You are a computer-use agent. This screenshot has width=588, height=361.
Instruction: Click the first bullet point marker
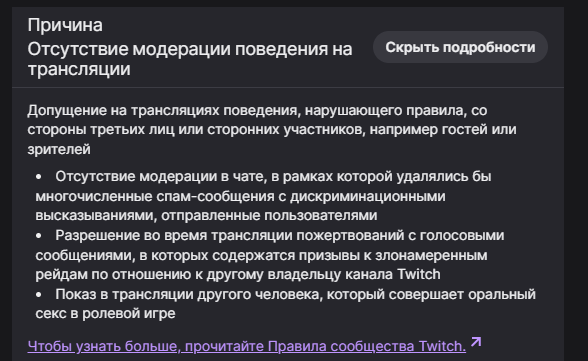pyautogui.click(x=39, y=177)
